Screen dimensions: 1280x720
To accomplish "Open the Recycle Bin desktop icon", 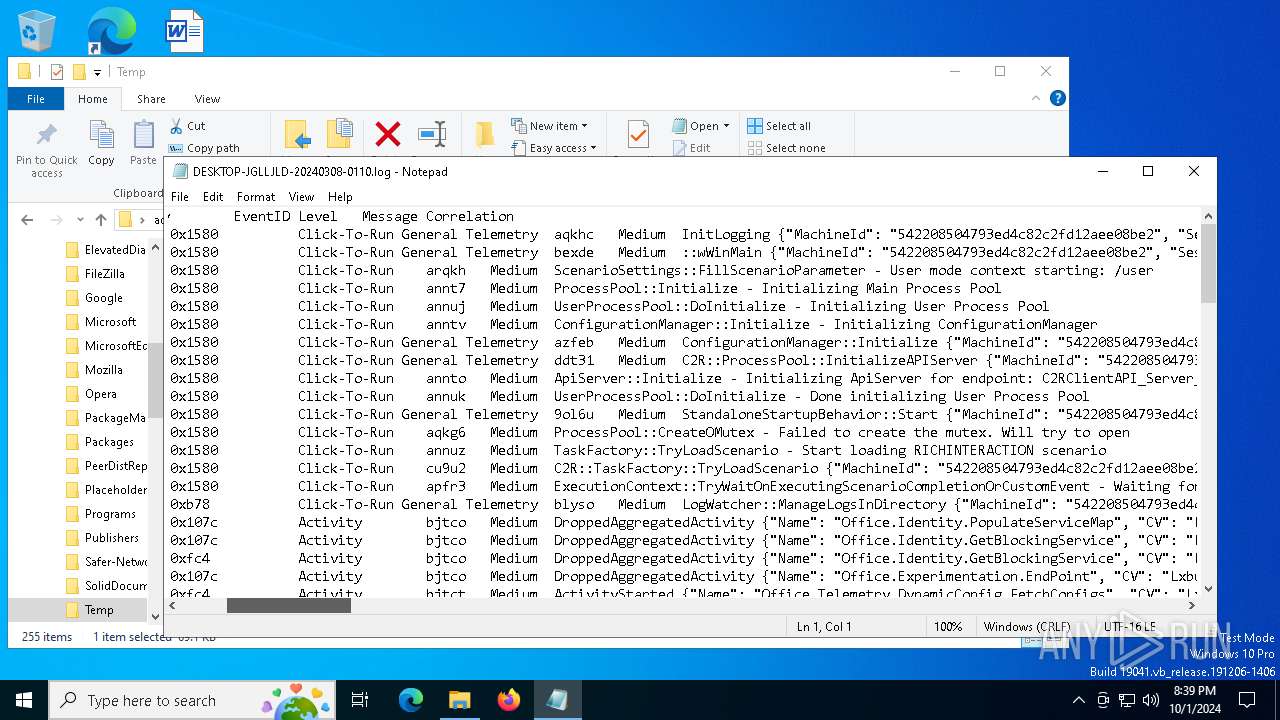I will coord(38,31).
